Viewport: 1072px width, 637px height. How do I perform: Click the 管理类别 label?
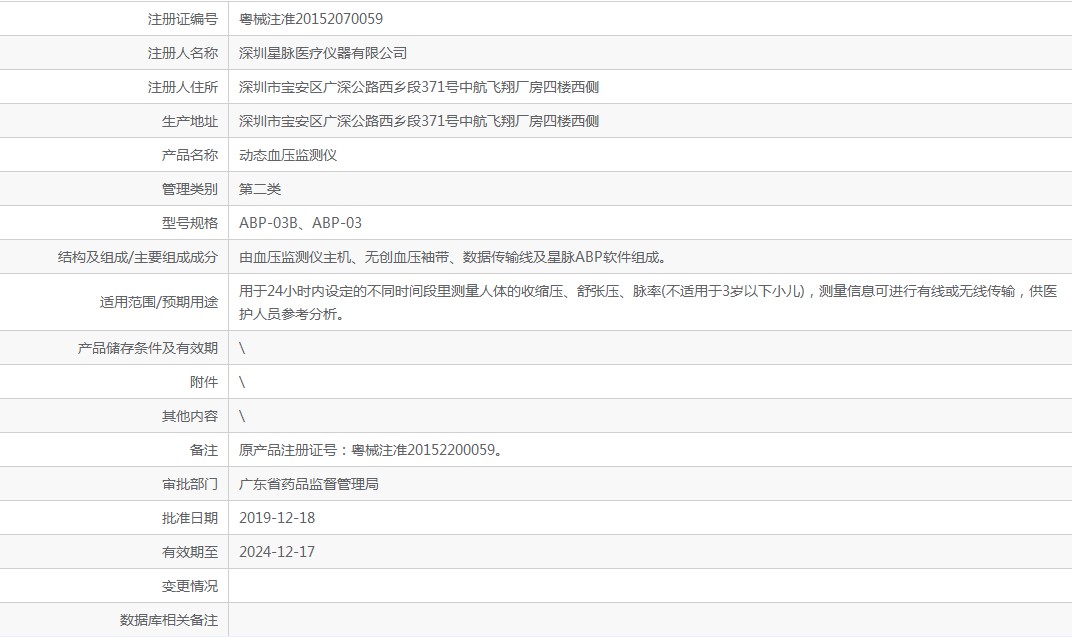189,189
